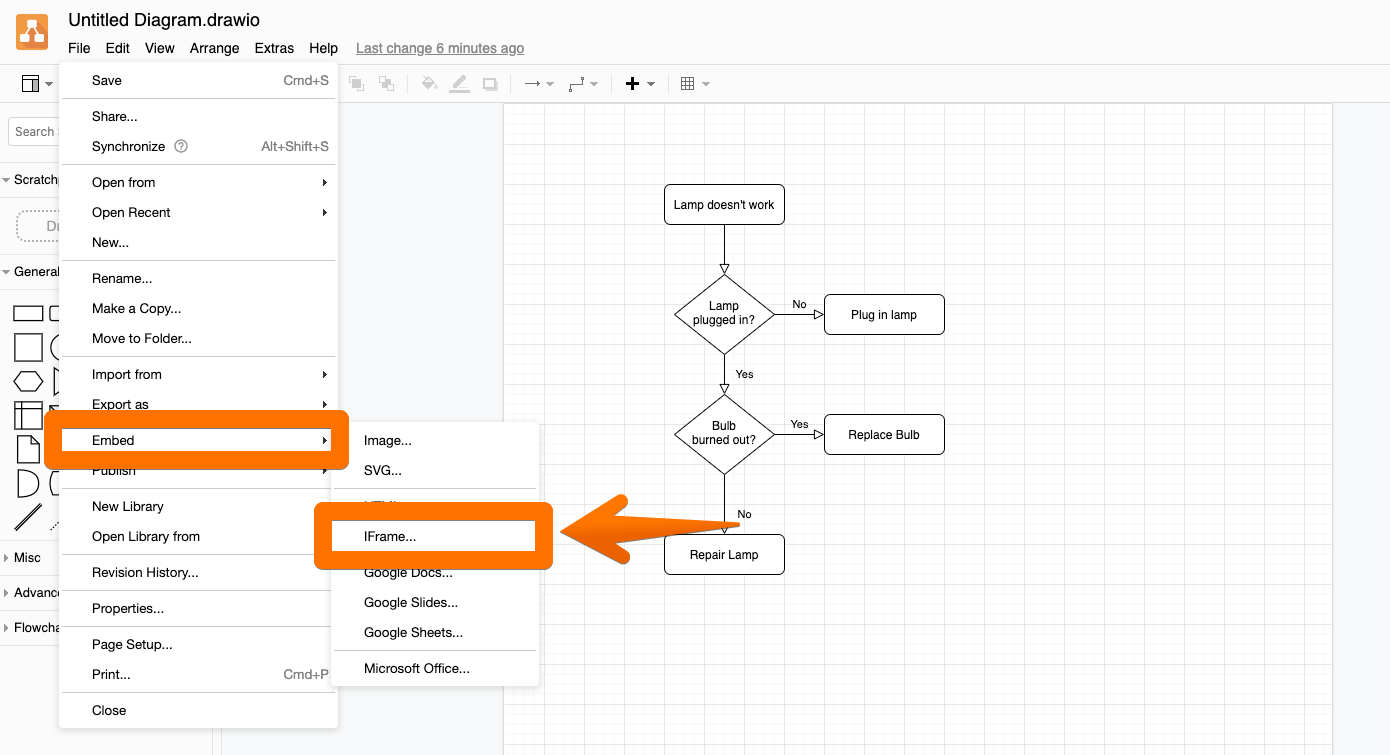Image resolution: width=1390 pixels, height=755 pixels.
Task: Collapse the General shapes section
Action: (36, 272)
